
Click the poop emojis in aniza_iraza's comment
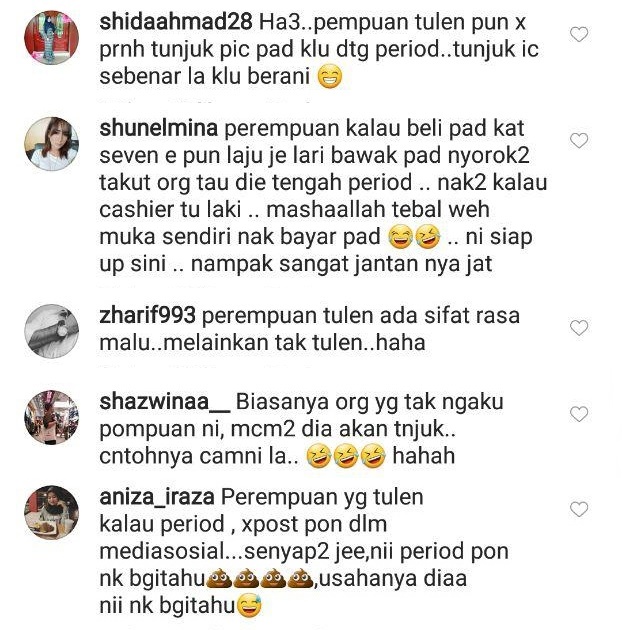[x=260, y=579]
